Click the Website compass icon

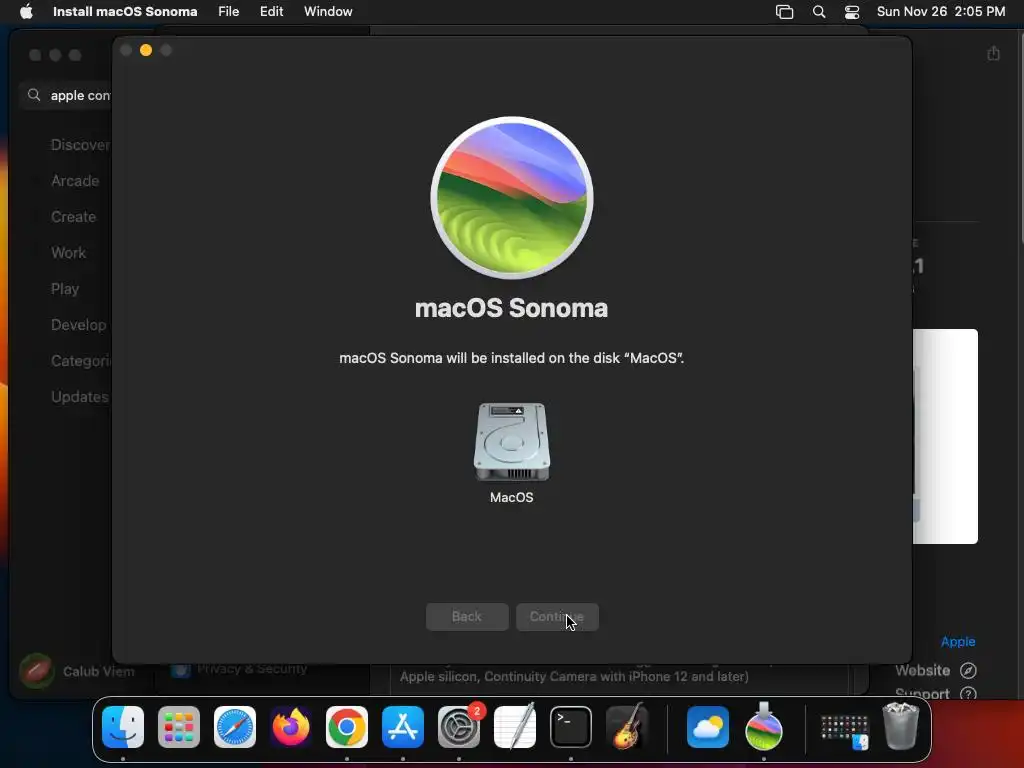(x=968, y=670)
